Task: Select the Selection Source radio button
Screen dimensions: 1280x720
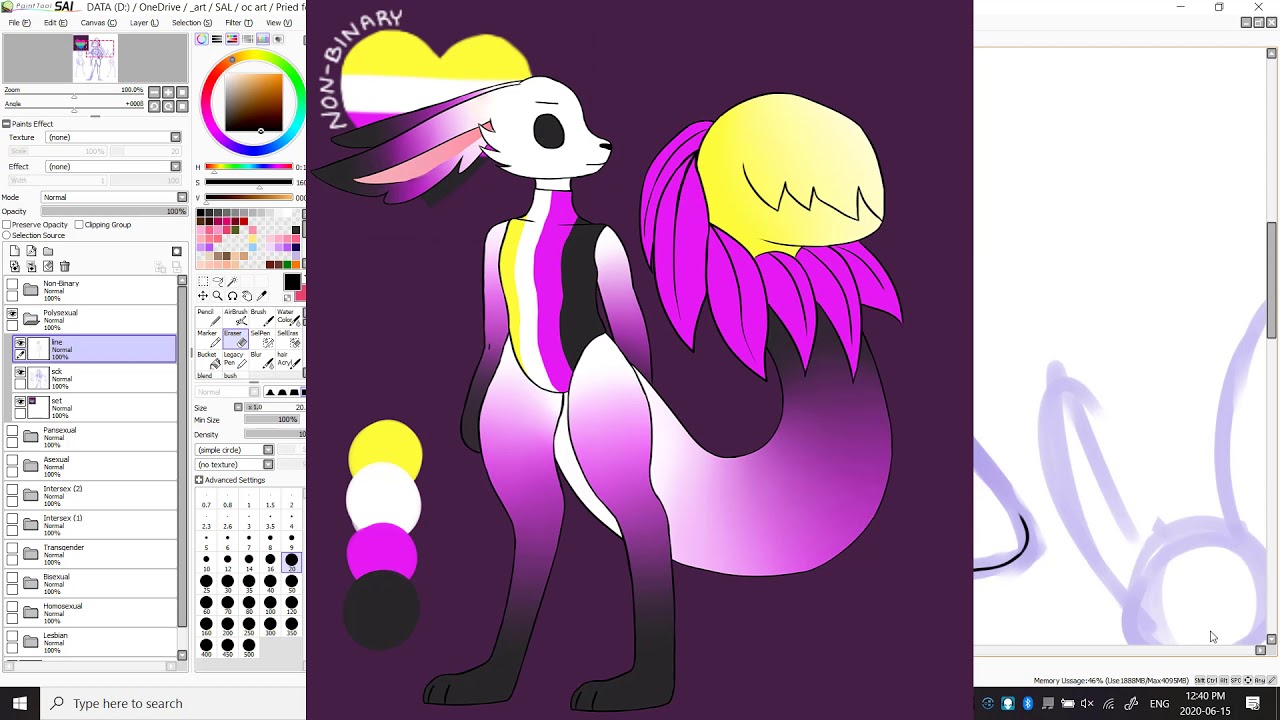Action: pyautogui.click(x=6, y=236)
